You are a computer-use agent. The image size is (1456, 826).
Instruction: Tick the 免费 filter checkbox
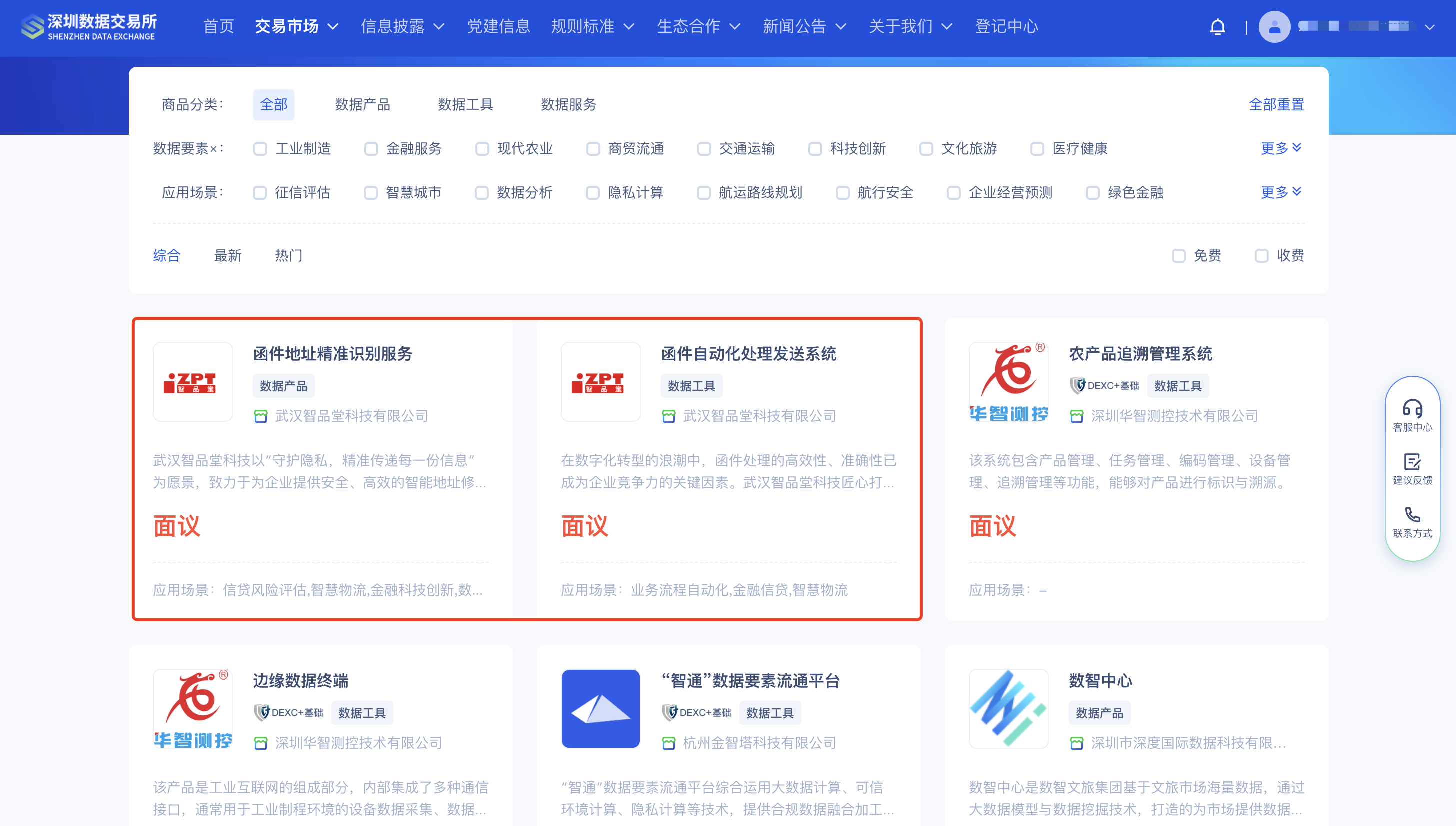[x=1178, y=256]
